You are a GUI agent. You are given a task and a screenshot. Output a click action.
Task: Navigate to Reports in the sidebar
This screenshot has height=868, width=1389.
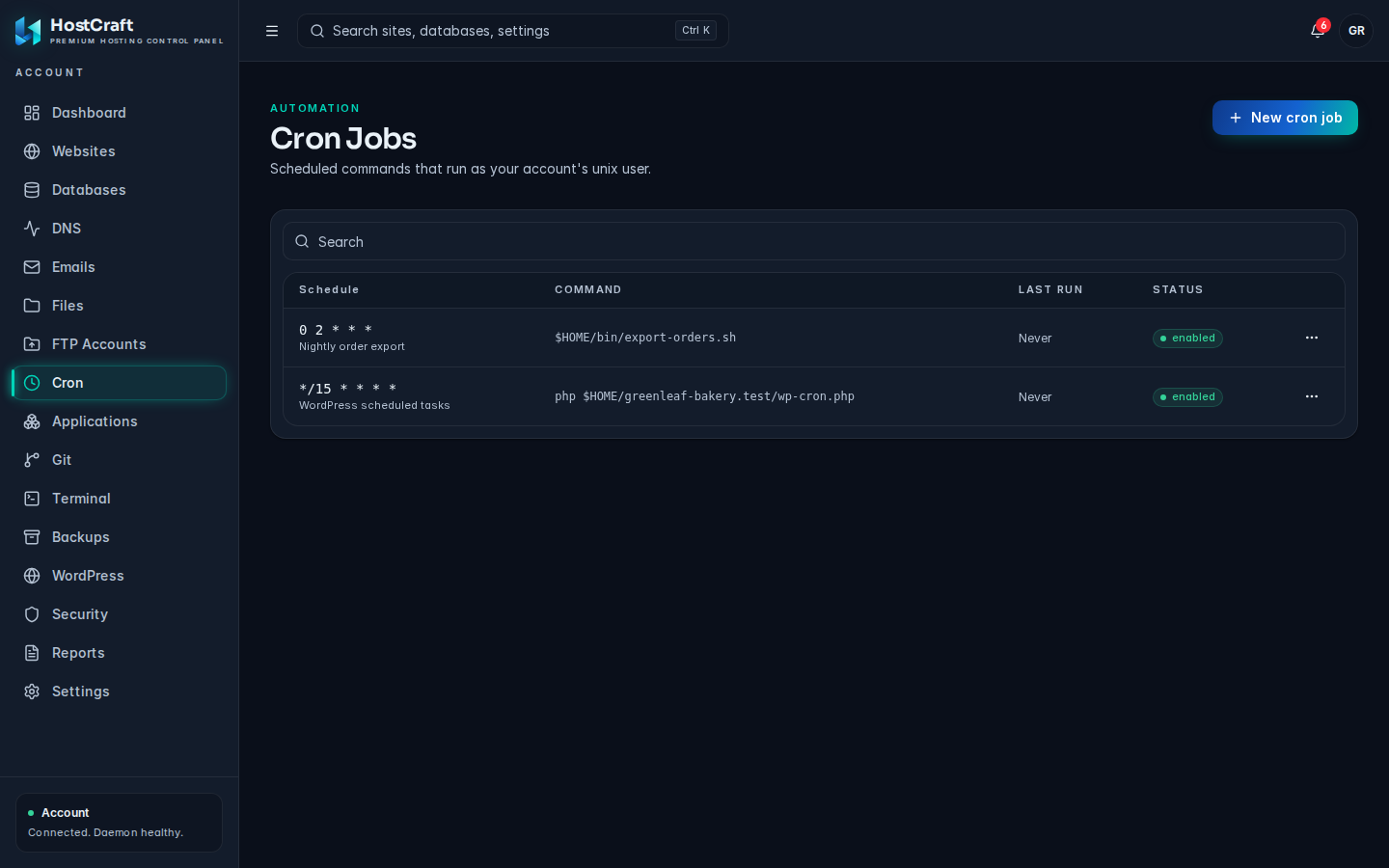tap(119, 653)
